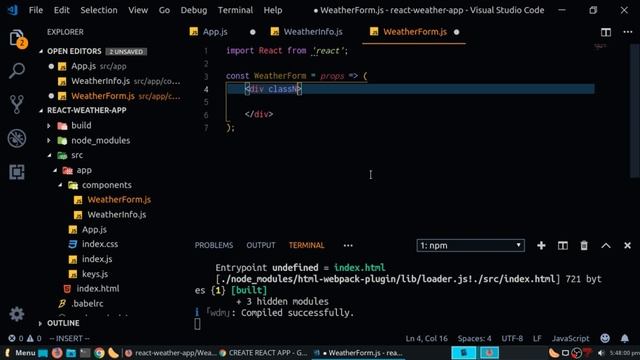The width and height of the screenshot is (640, 360).
Task: Switch to the OUTPUT panel tab
Action: pyautogui.click(x=261, y=245)
